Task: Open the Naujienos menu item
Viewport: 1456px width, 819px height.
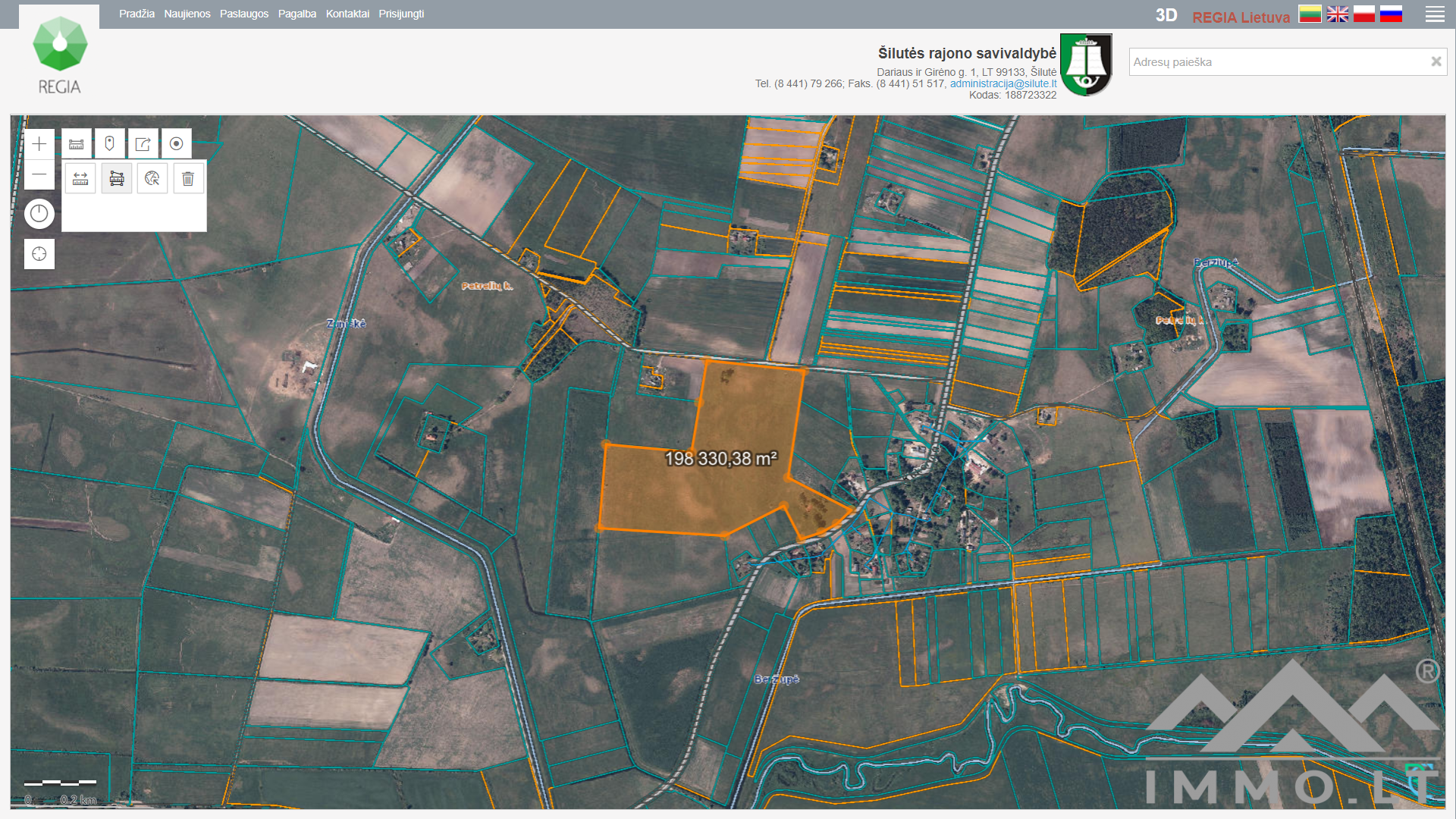Action: (187, 14)
